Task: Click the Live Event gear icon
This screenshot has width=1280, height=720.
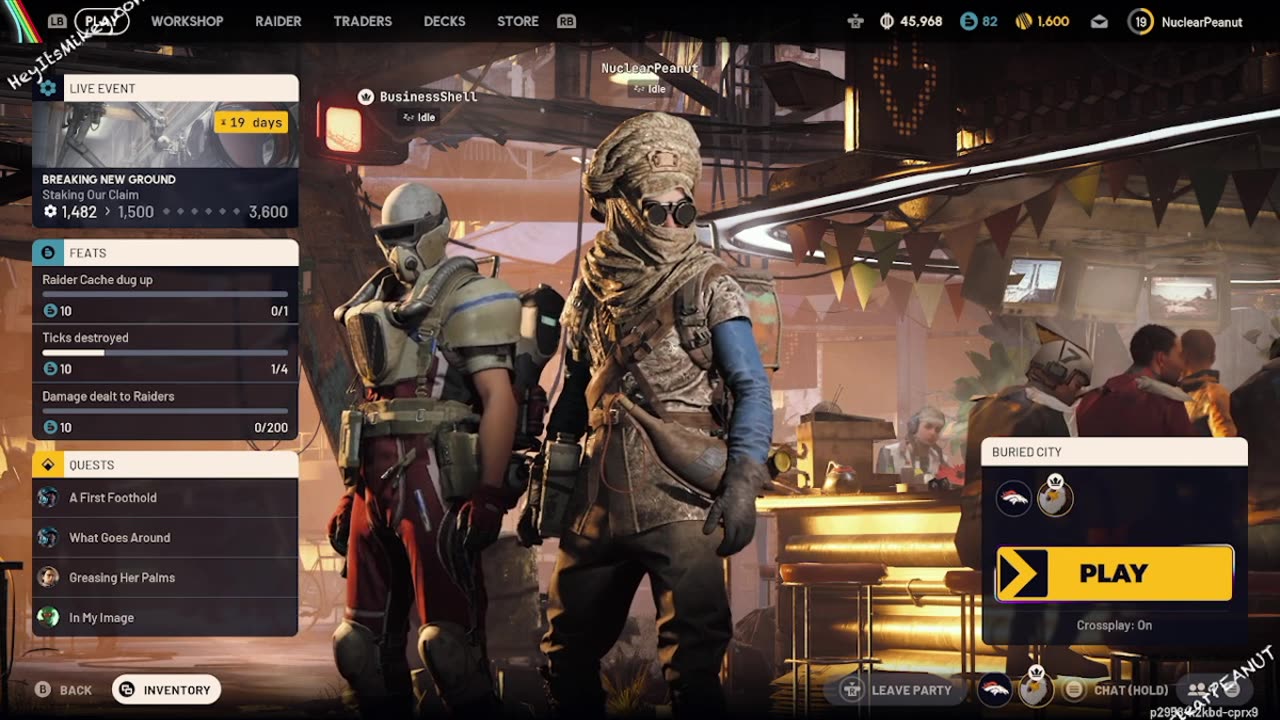Action: (47, 88)
